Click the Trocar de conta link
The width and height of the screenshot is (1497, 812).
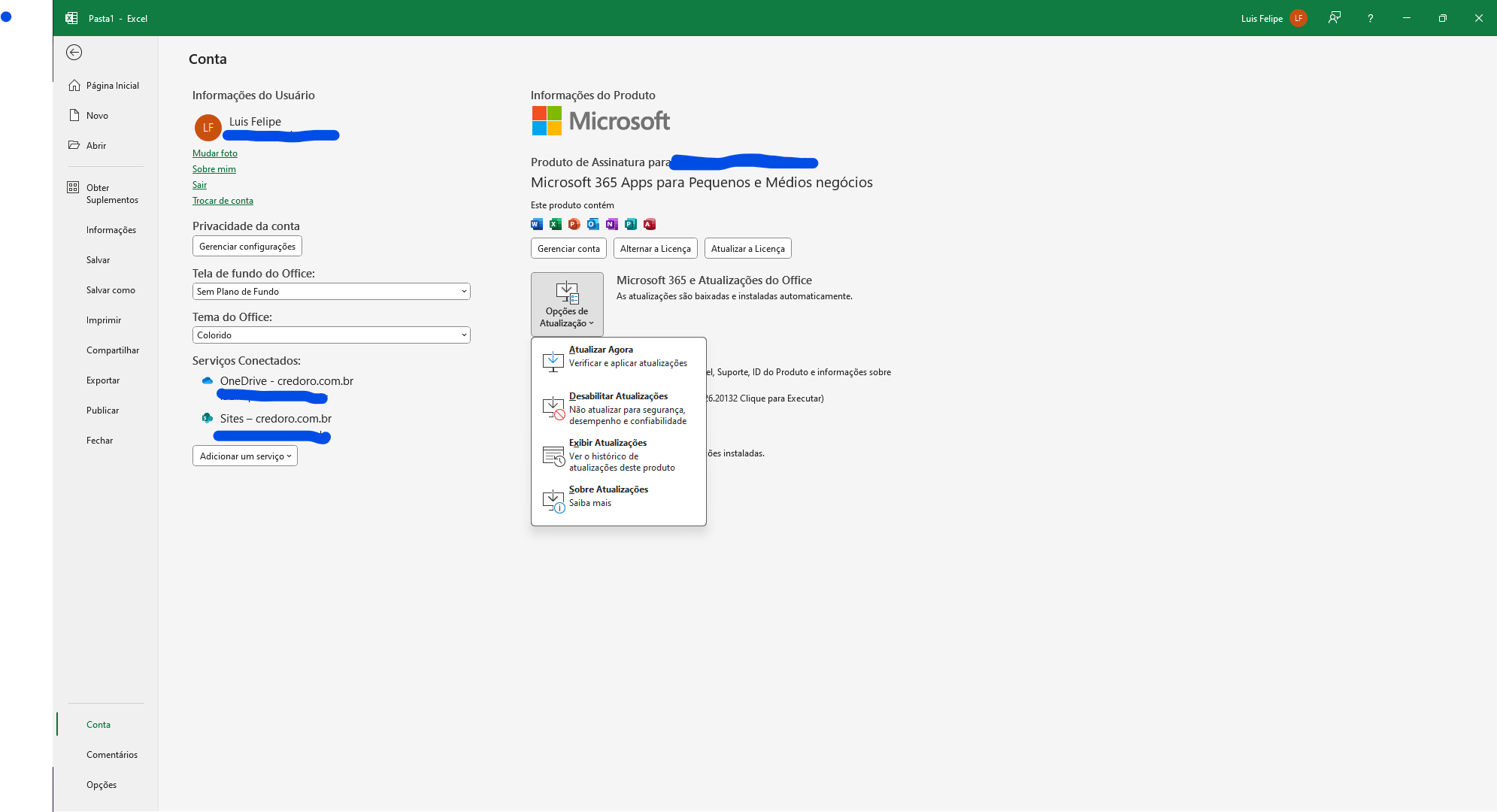coord(223,201)
